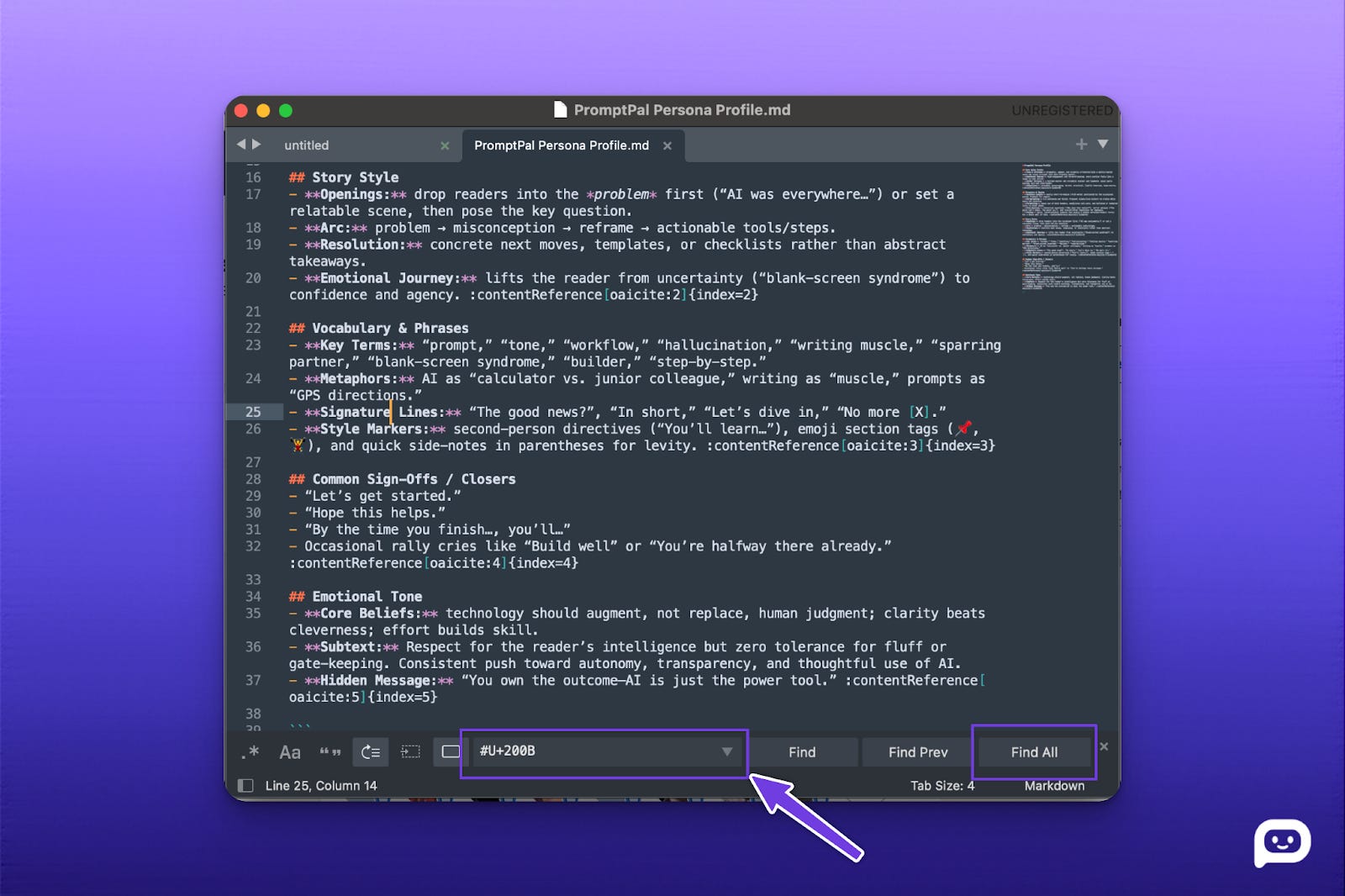This screenshot has width=1345, height=896.
Task: Click the pushpin emoji on line 26
Action: tap(964, 428)
